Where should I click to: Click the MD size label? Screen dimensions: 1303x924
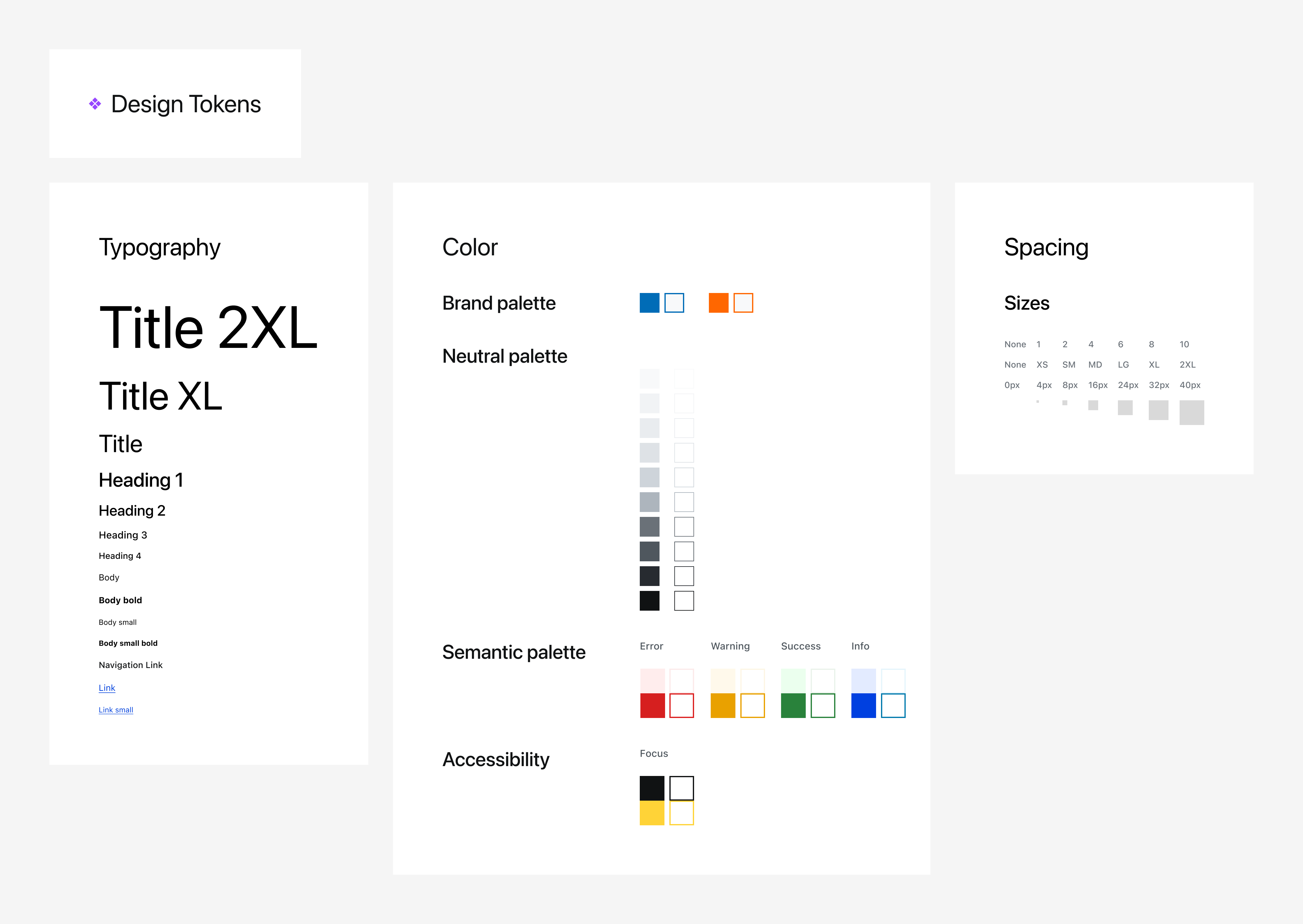pos(1095,365)
